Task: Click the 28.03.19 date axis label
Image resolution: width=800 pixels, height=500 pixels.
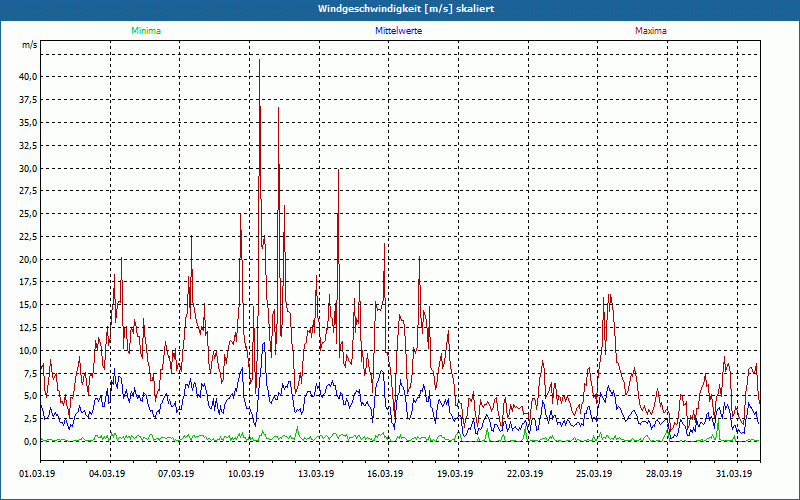Action: pyautogui.click(x=664, y=474)
